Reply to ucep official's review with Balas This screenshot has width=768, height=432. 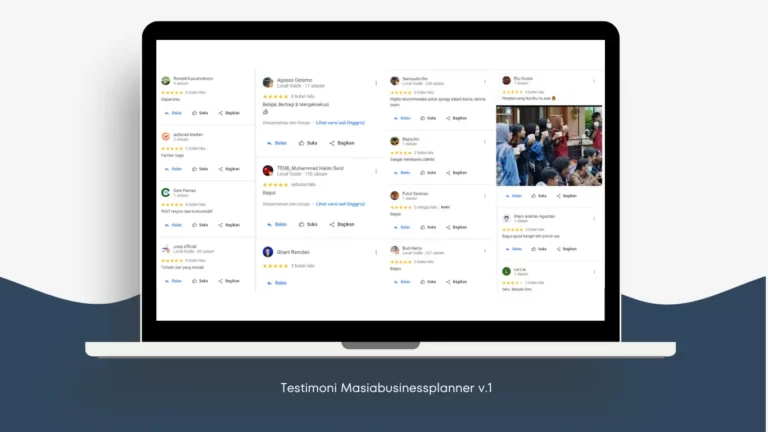[173, 281]
